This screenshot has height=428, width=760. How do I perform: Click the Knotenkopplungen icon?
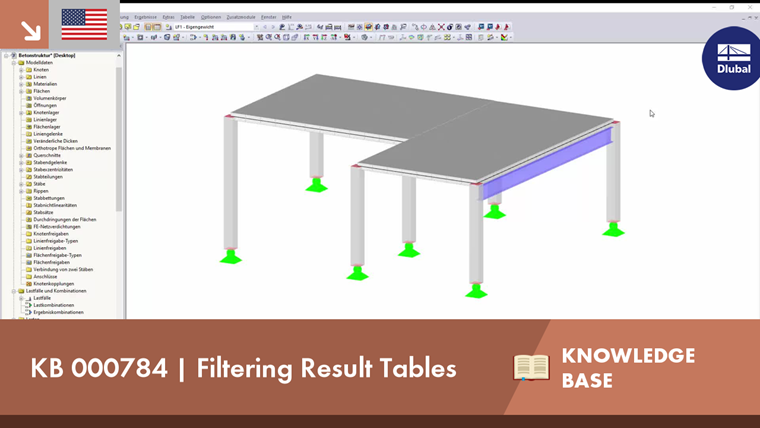(x=29, y=284)
